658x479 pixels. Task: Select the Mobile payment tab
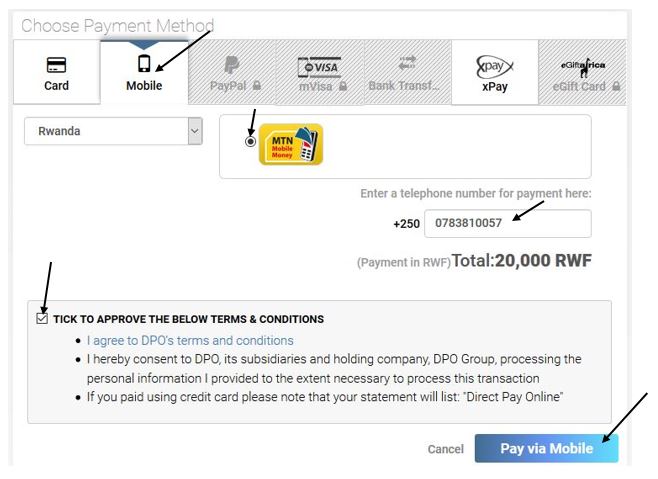point(144,73)
